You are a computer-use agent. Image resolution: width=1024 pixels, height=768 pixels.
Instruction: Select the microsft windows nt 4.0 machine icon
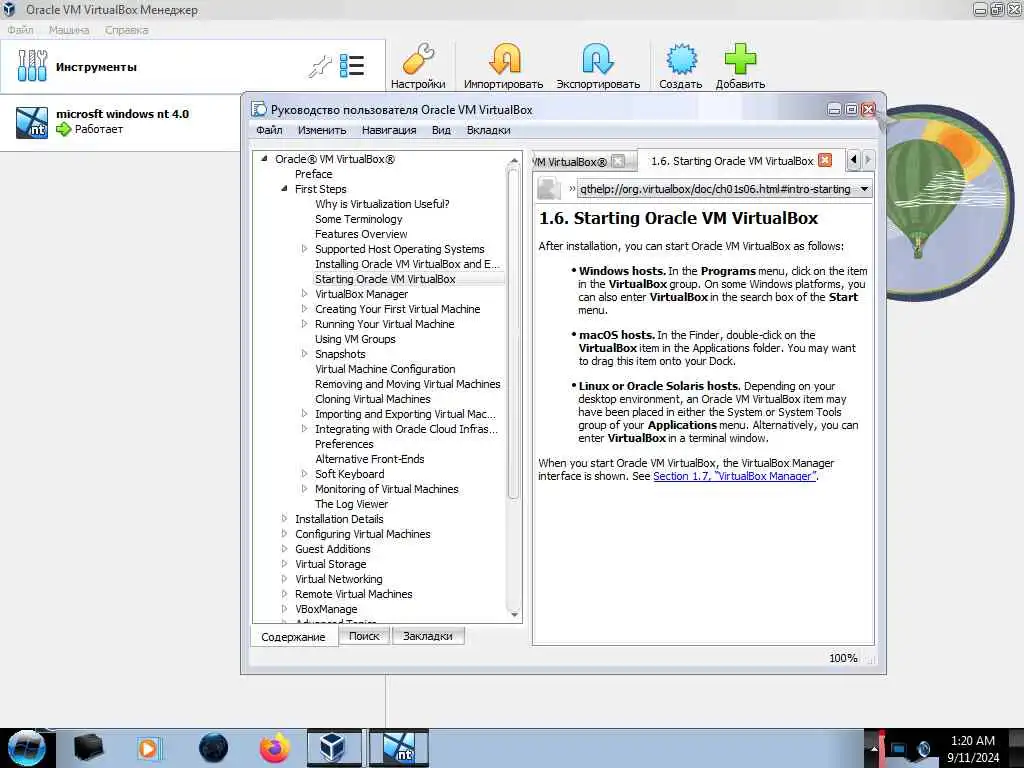coord(32,122)
